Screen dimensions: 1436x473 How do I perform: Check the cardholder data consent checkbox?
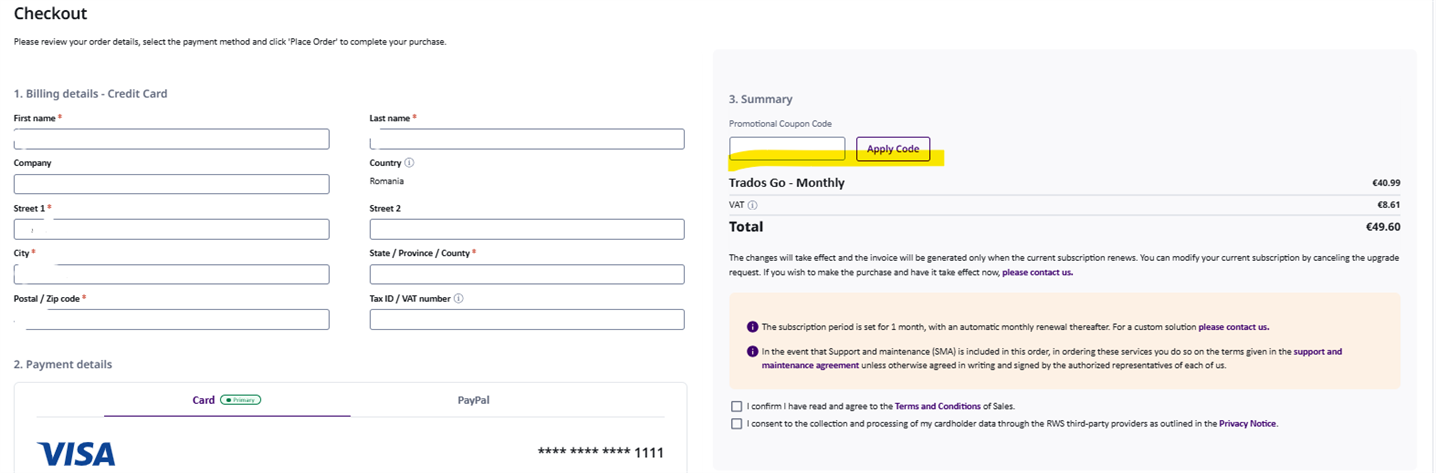[737, 424]
